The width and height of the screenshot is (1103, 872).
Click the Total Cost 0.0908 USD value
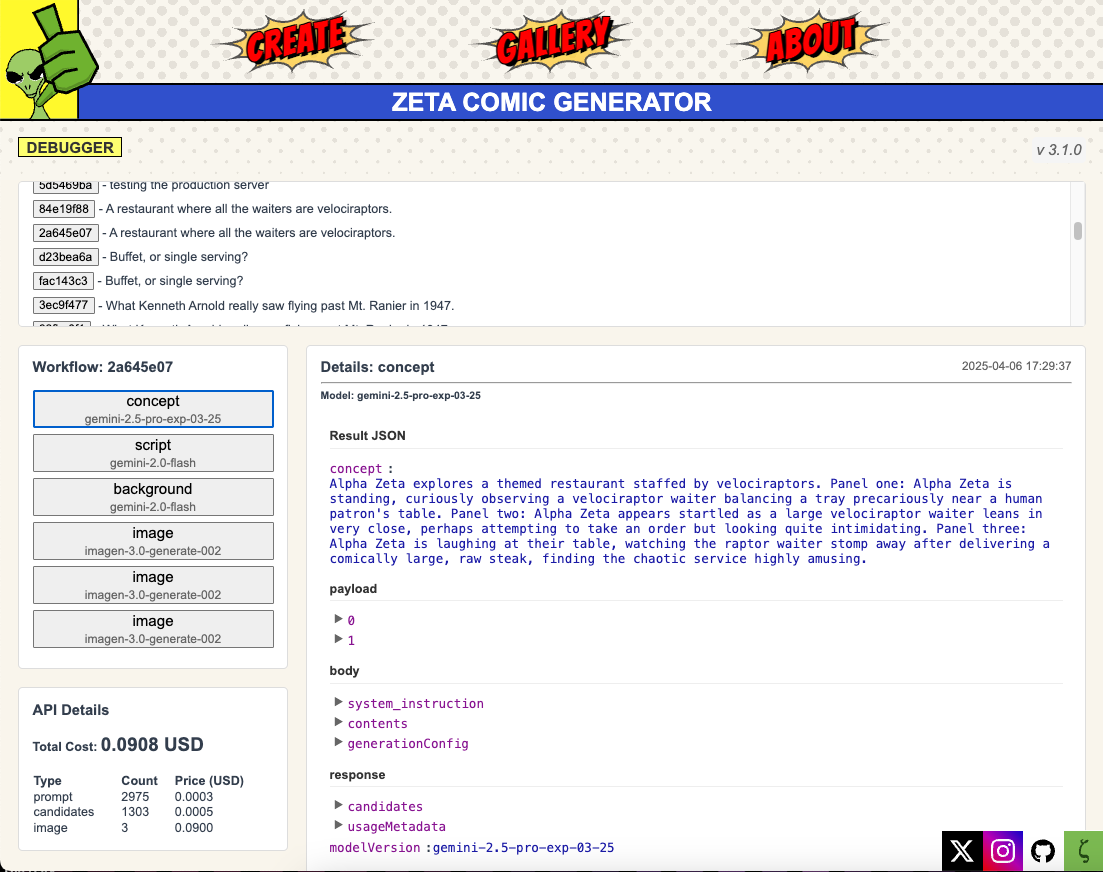pos(152,745)
